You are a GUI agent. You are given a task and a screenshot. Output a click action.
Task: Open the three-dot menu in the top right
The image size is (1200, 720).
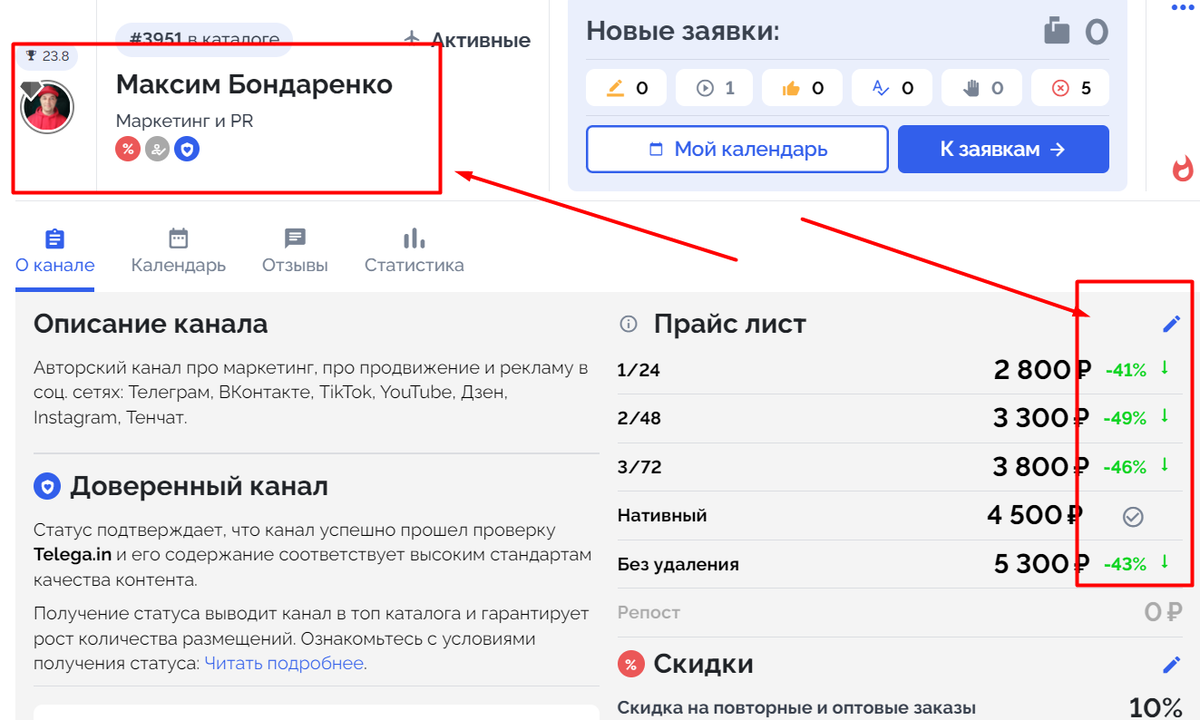click(1183, 8)
